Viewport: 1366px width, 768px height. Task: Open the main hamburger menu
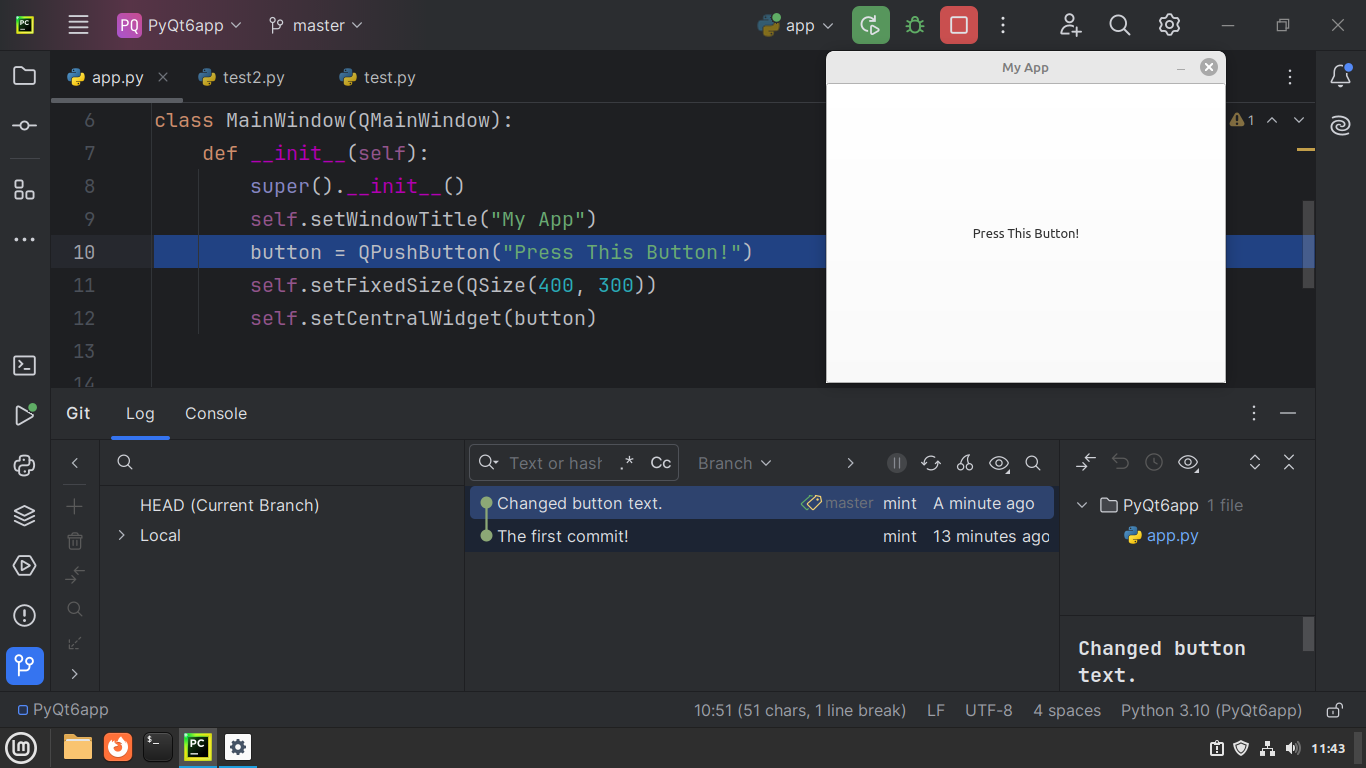78,25
